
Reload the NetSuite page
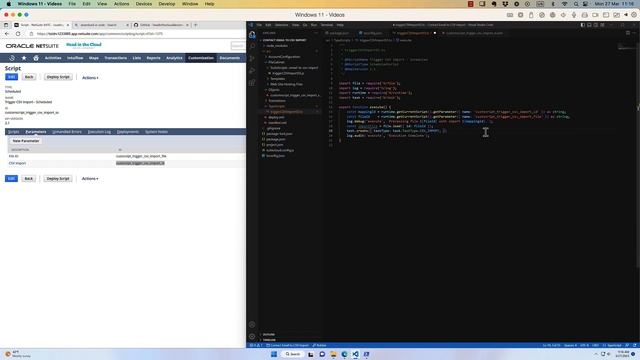pos(18,34)
